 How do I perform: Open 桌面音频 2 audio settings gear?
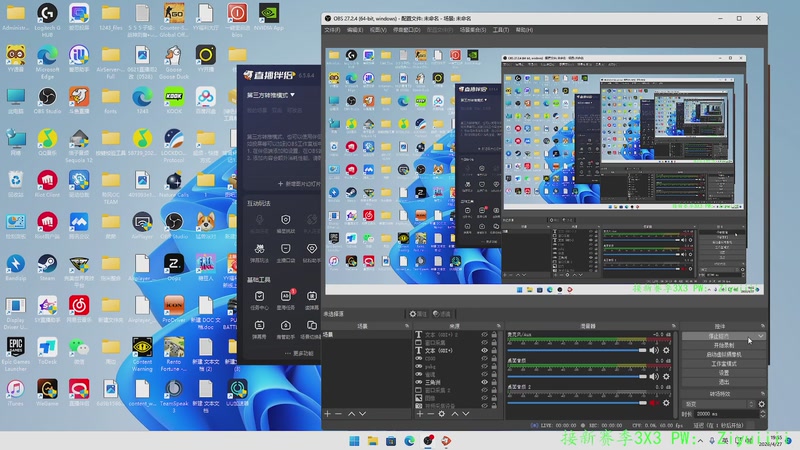[x=666, y=403]
